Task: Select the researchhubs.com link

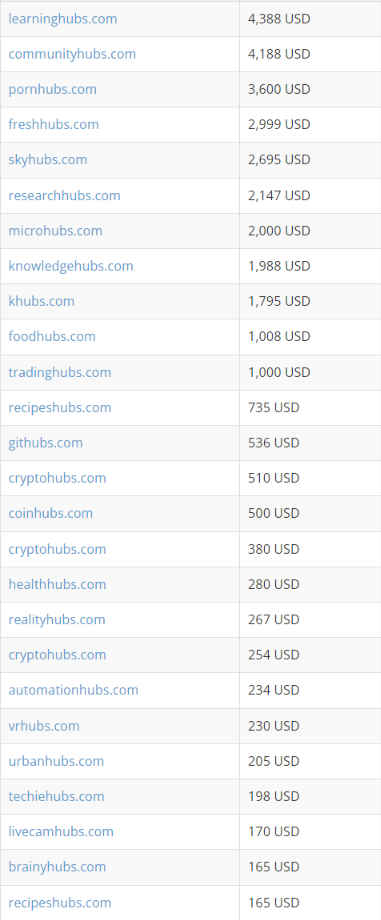Action: pos(64,195)
